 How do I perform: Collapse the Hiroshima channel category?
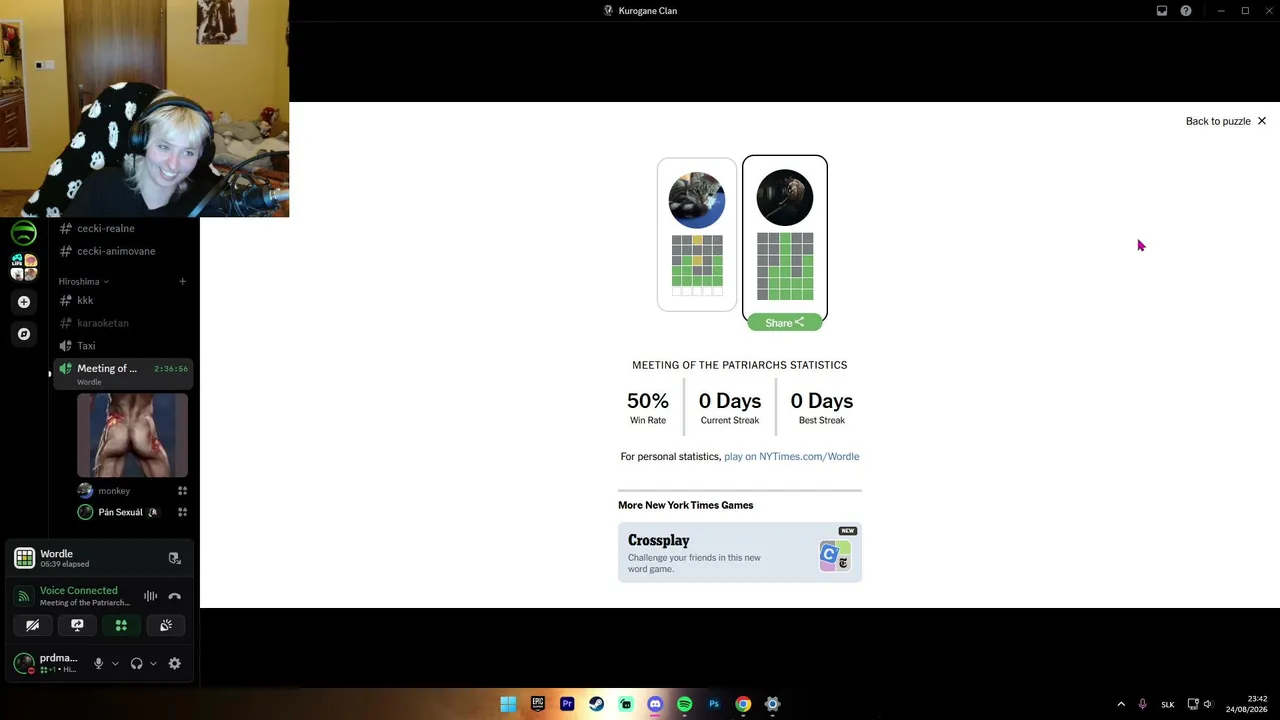point(83,282)
